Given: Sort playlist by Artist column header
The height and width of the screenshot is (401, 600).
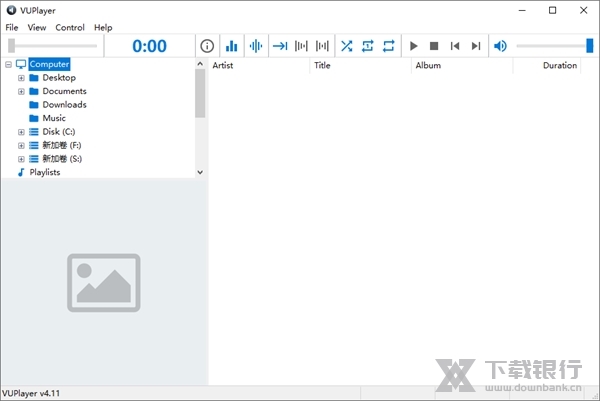Looking at the screenshot, I should tap(223, 66).
